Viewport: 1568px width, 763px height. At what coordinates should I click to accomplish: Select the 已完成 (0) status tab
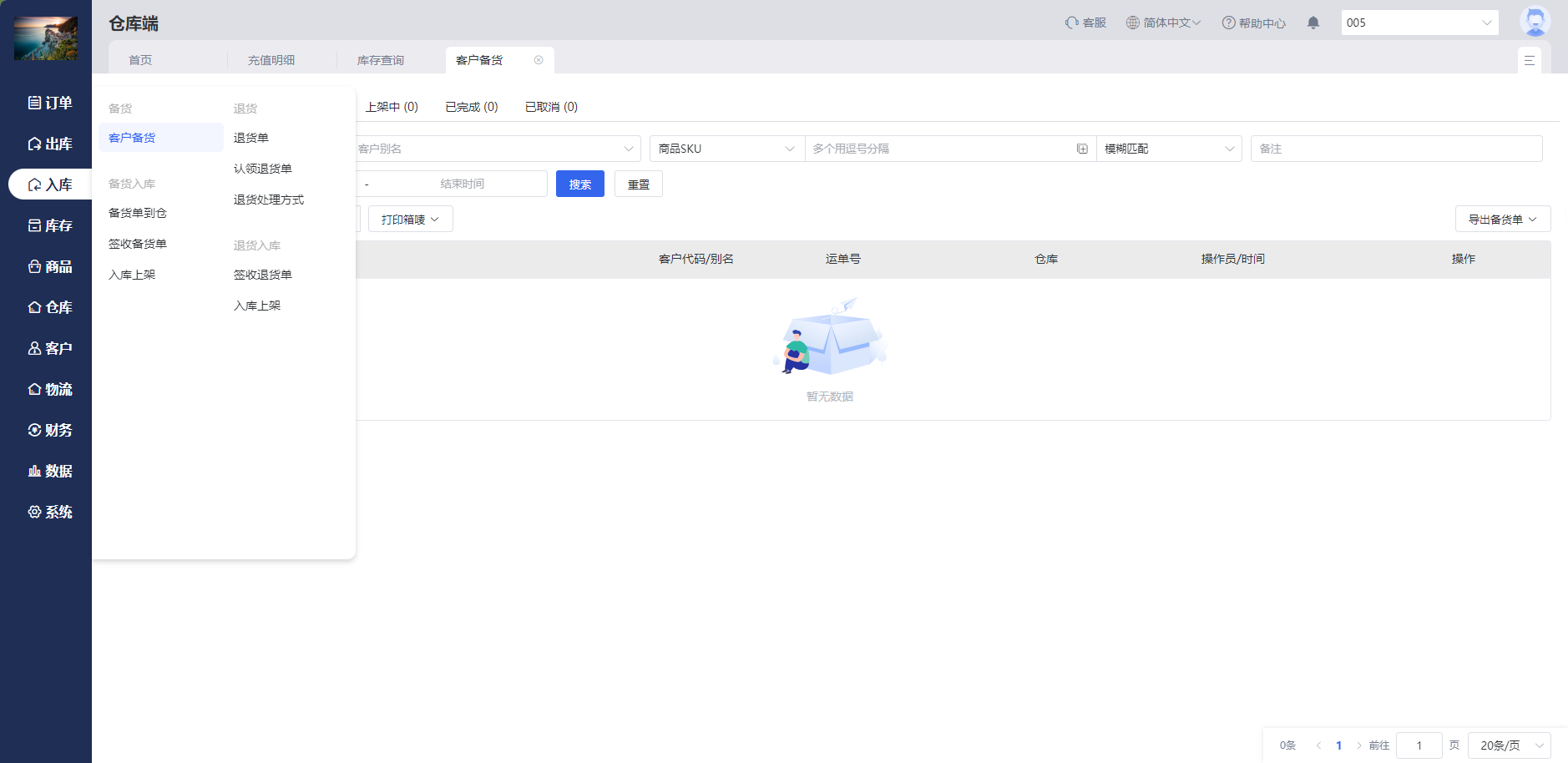point(472,107)
